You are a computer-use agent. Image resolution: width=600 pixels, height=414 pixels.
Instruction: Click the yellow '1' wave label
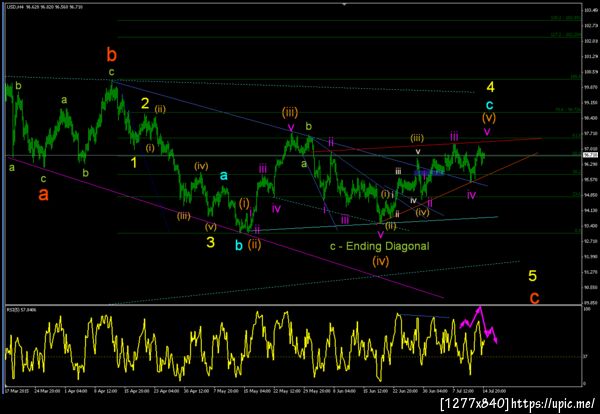[x=134, y=163]
